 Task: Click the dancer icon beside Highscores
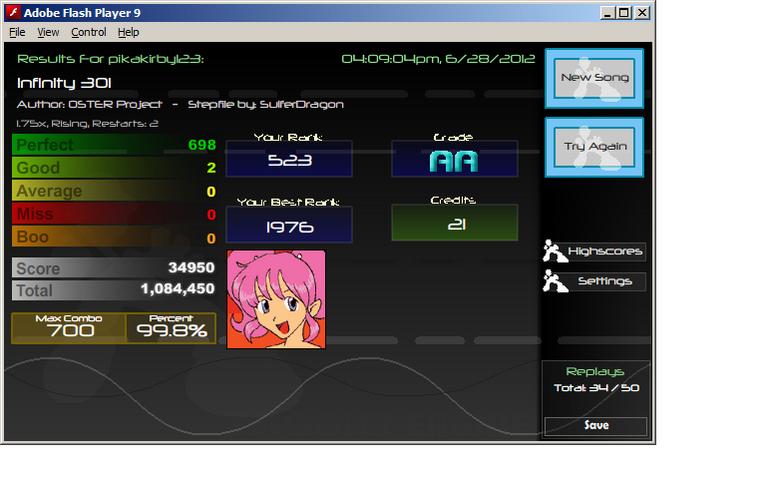pos(554,251)
